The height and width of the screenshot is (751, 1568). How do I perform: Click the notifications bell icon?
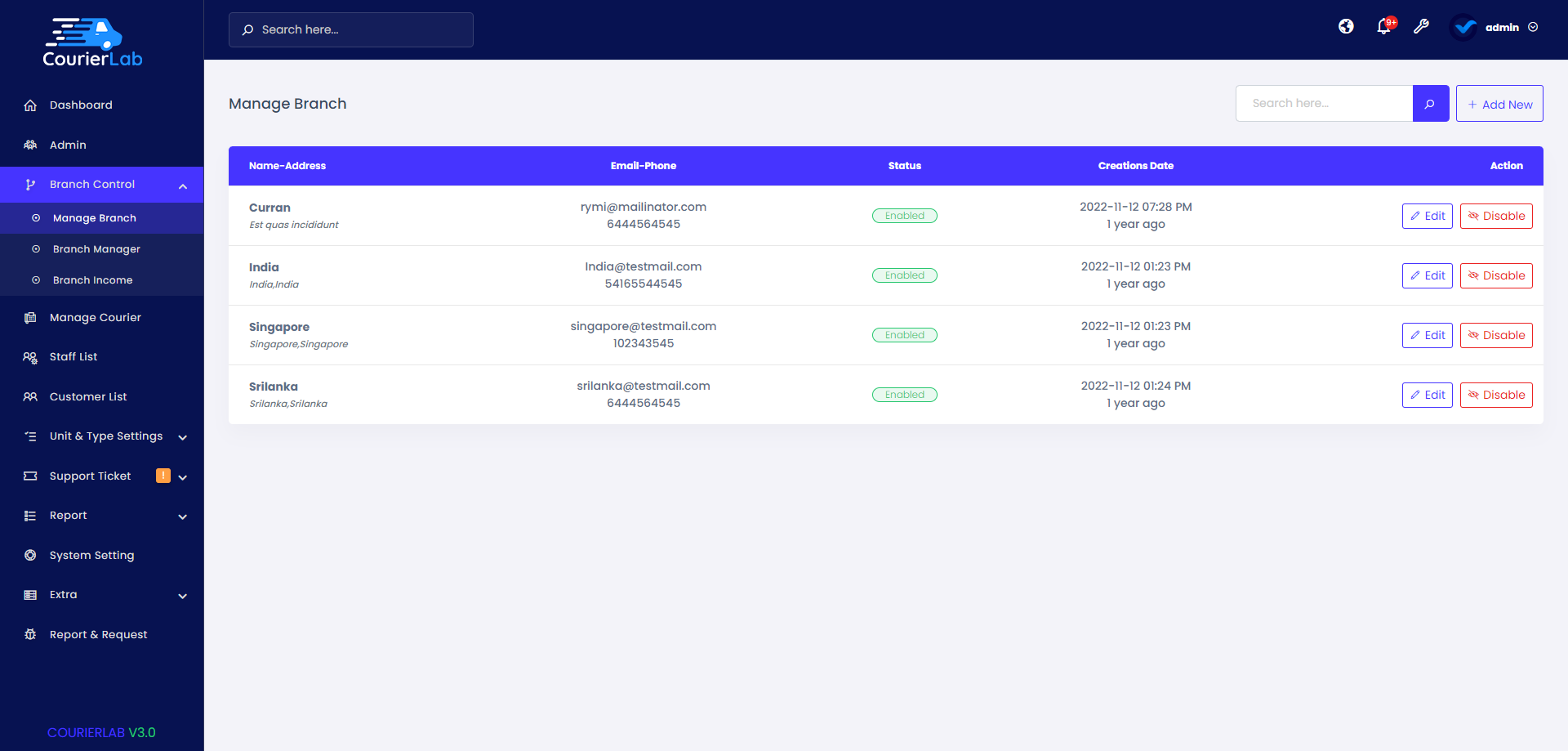pos(1383,26)
